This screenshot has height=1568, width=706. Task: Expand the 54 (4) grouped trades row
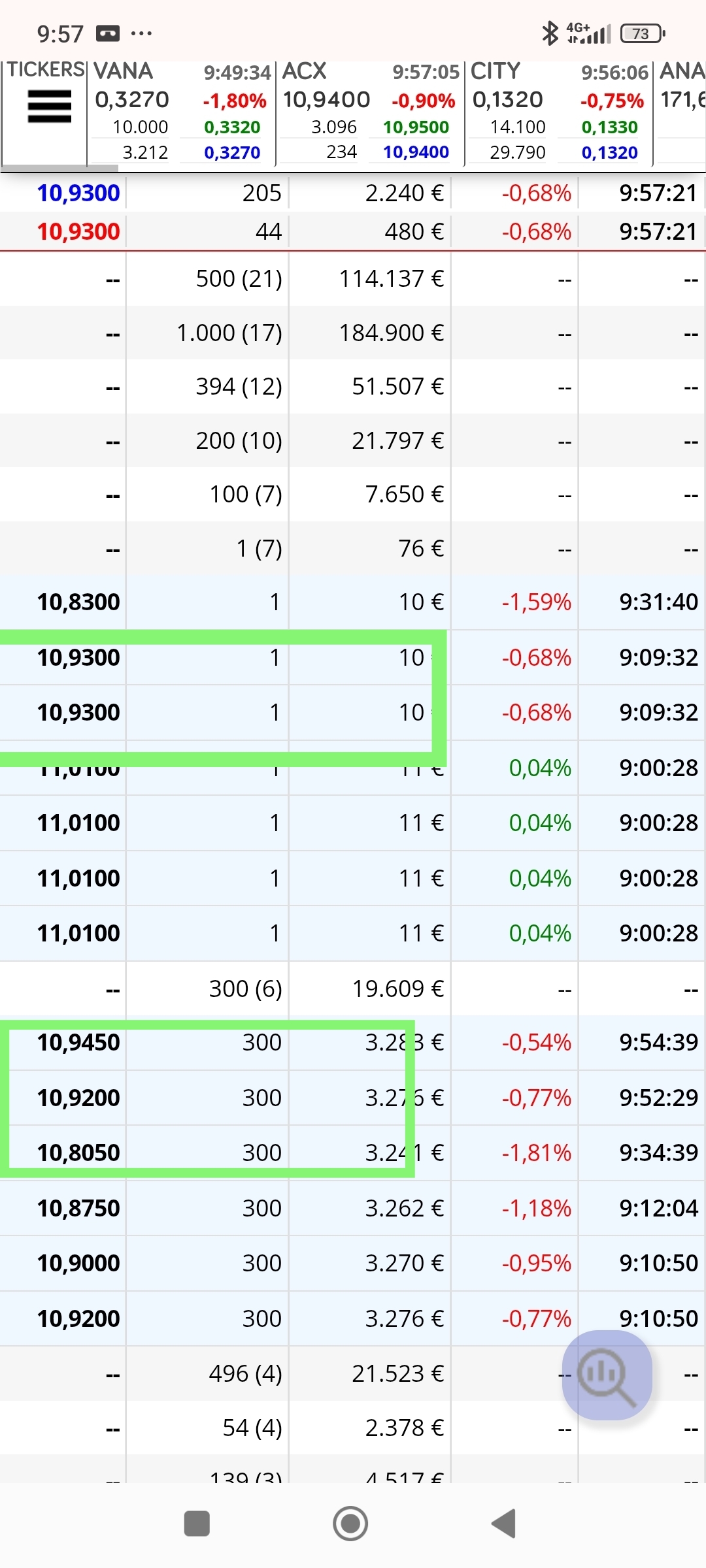click(x=353, y=1428)
